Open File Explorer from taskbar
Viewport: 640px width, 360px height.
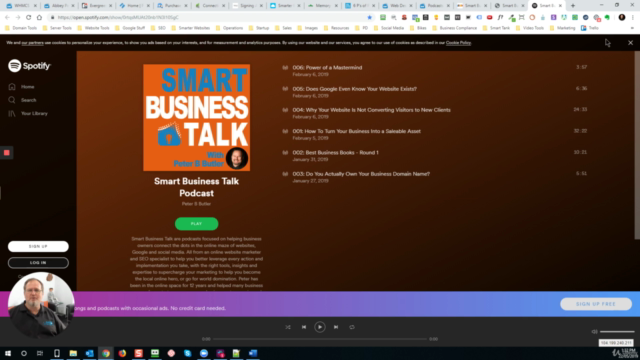point(73,353)
